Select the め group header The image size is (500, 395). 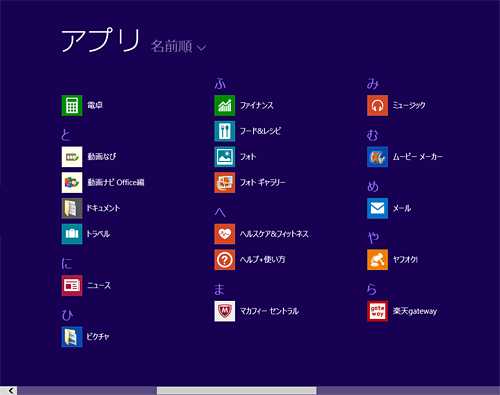(373, 186)
